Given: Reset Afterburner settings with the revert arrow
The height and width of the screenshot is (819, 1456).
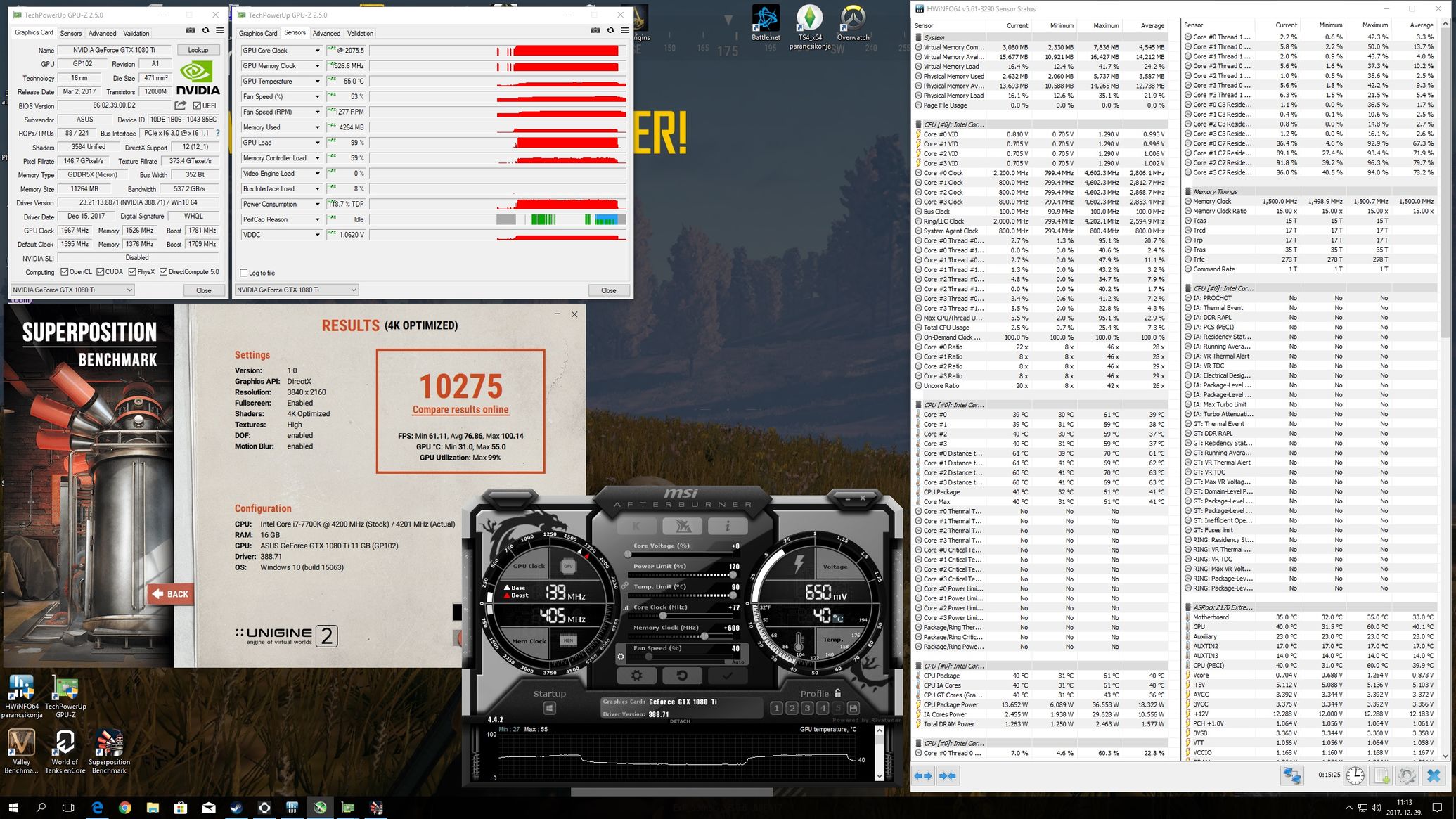Looking at the screenshot, I should point(682,675).
